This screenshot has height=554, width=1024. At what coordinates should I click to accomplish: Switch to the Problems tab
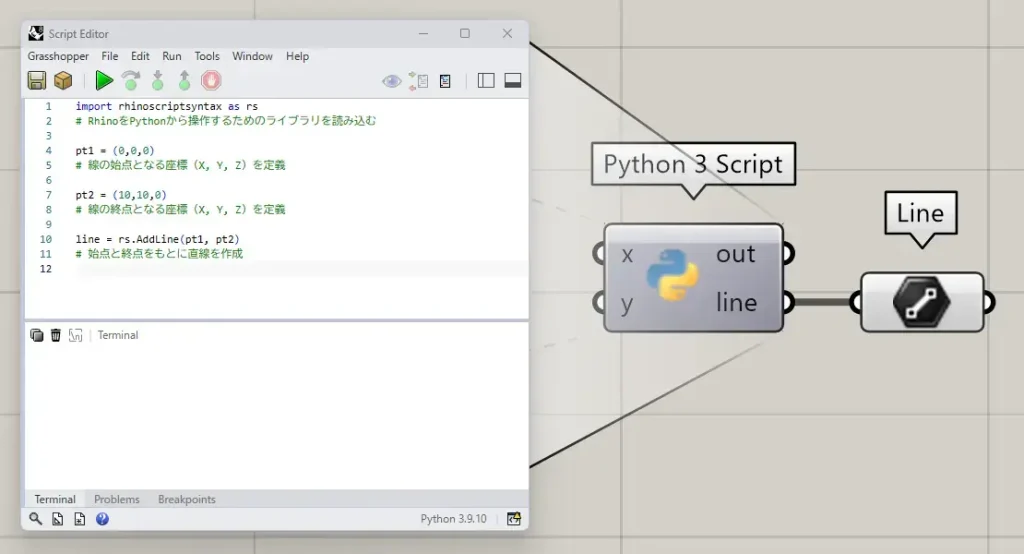pyautogui.click(x=117, y=499)
